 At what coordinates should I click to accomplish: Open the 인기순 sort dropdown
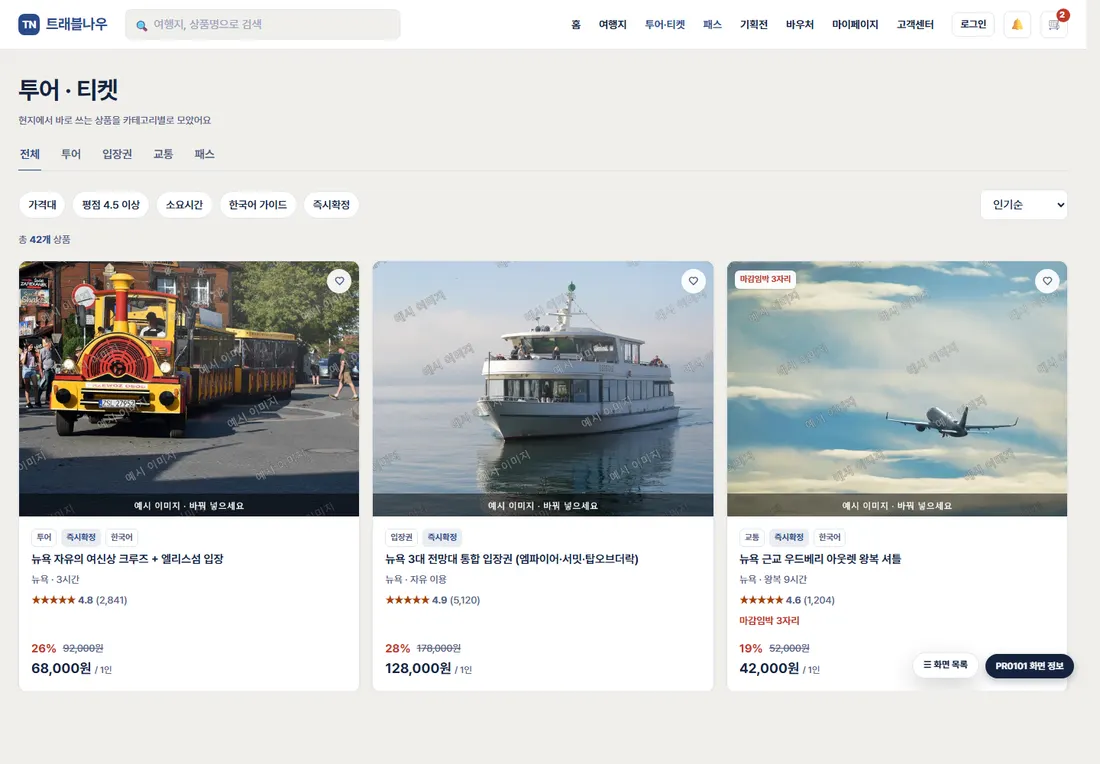coord(1024,205)
